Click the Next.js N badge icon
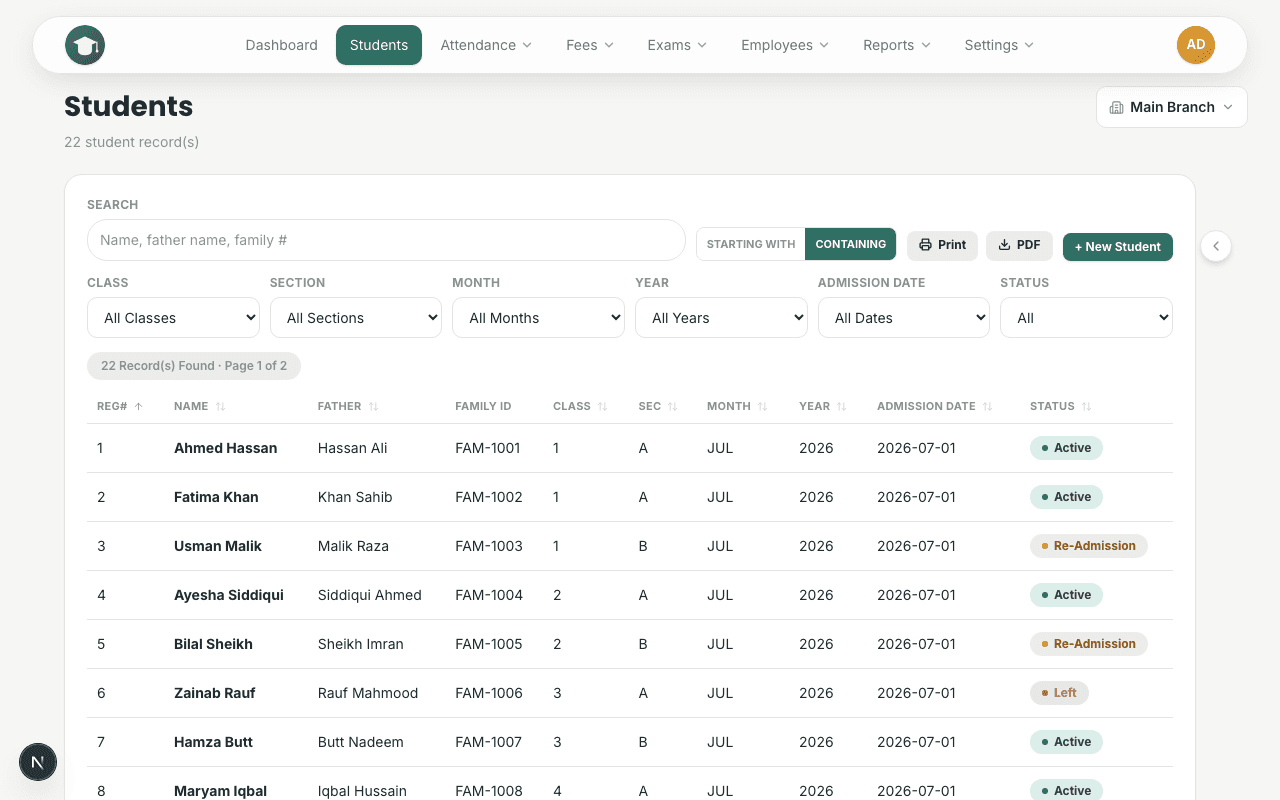Image resolution: width=1280 pixels, height=800 pixels. (38, 762)
